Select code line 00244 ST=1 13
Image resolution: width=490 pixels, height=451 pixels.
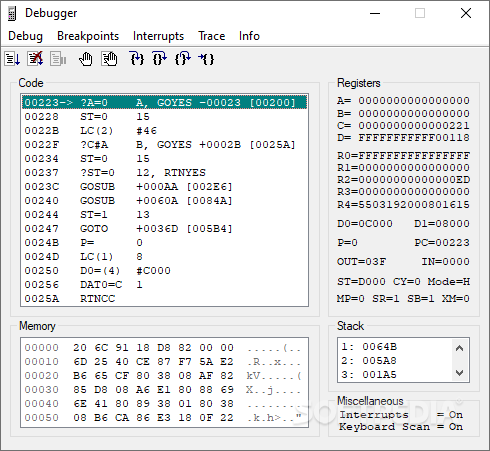[x=164, y=215]
